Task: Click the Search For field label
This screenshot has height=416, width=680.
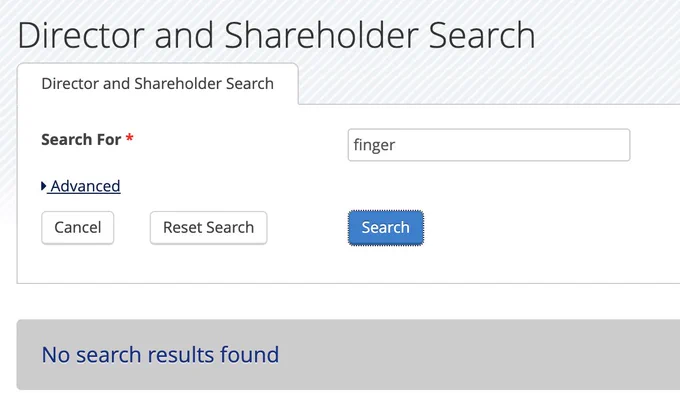Action: 81,140
